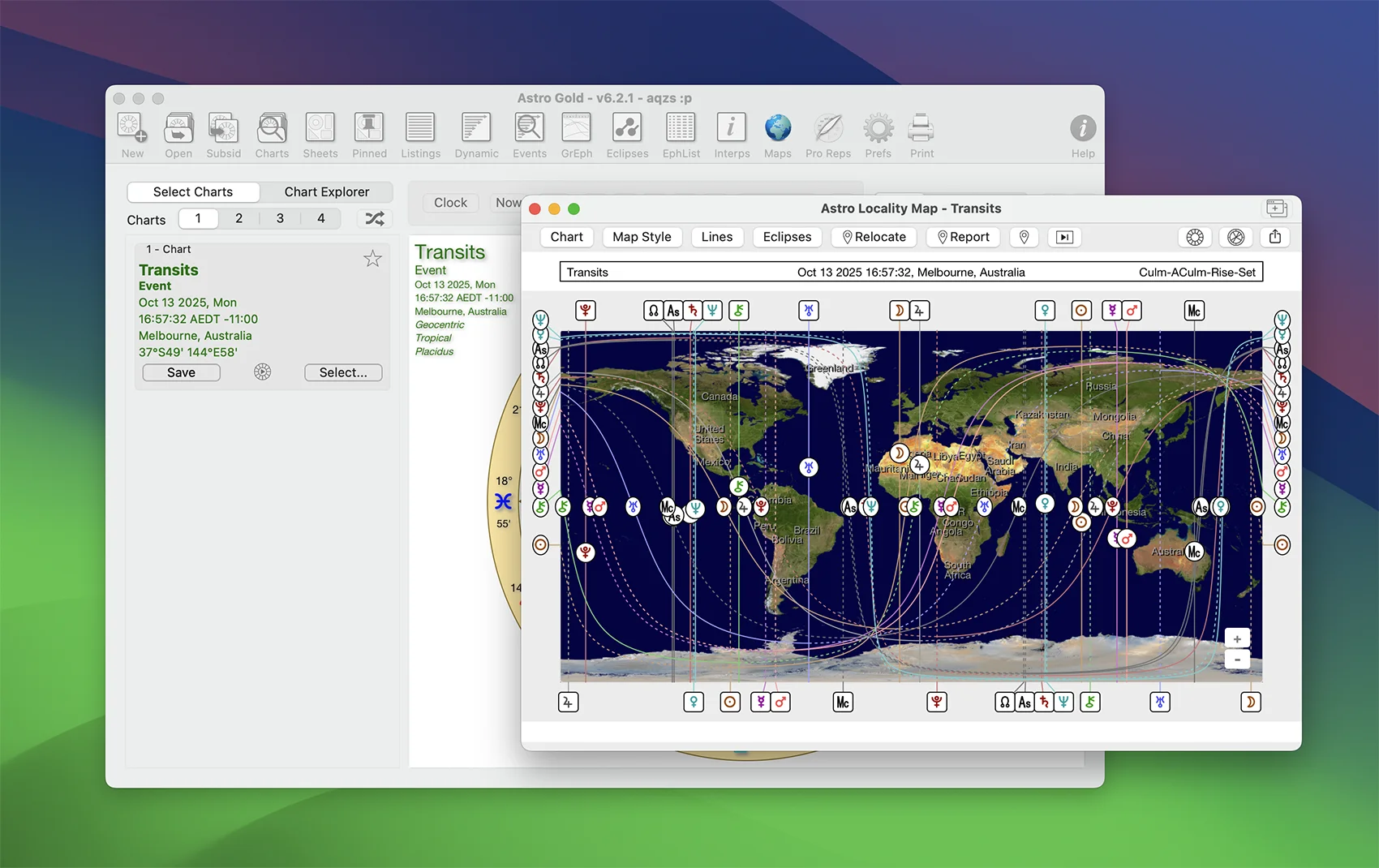1379x868 pixels.
Task: Click the Sun glyph above the map
Action: click(1081, 310)
